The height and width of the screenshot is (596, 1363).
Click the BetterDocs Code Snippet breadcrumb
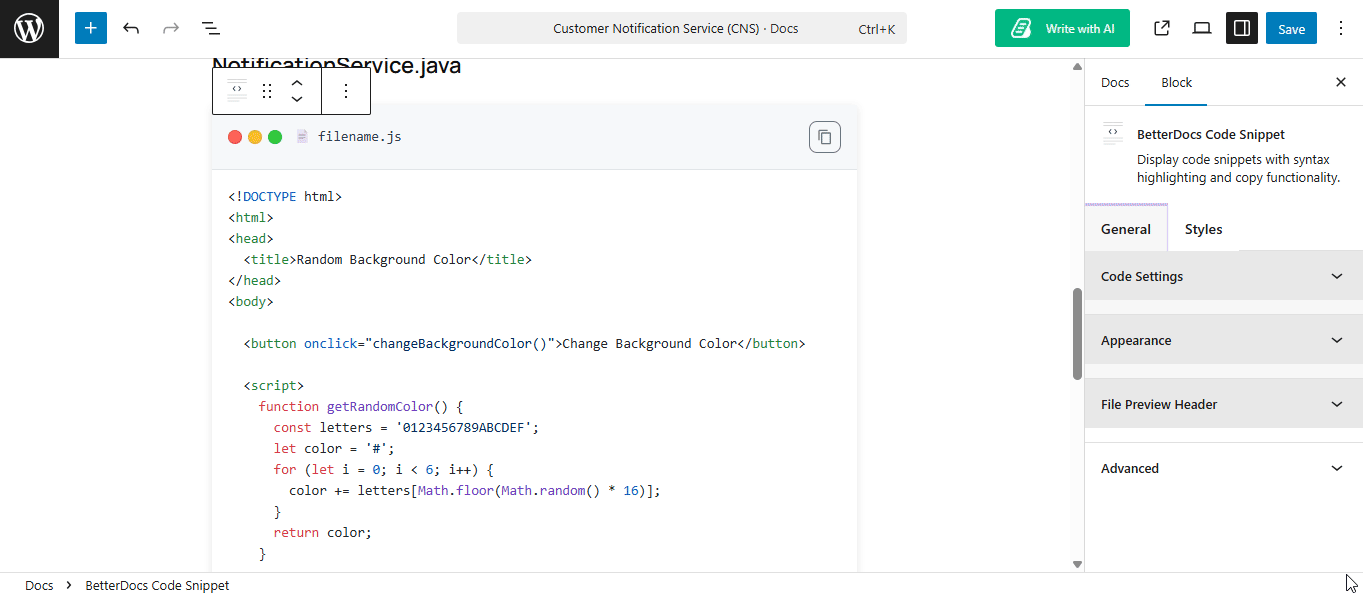coord(157,585)
